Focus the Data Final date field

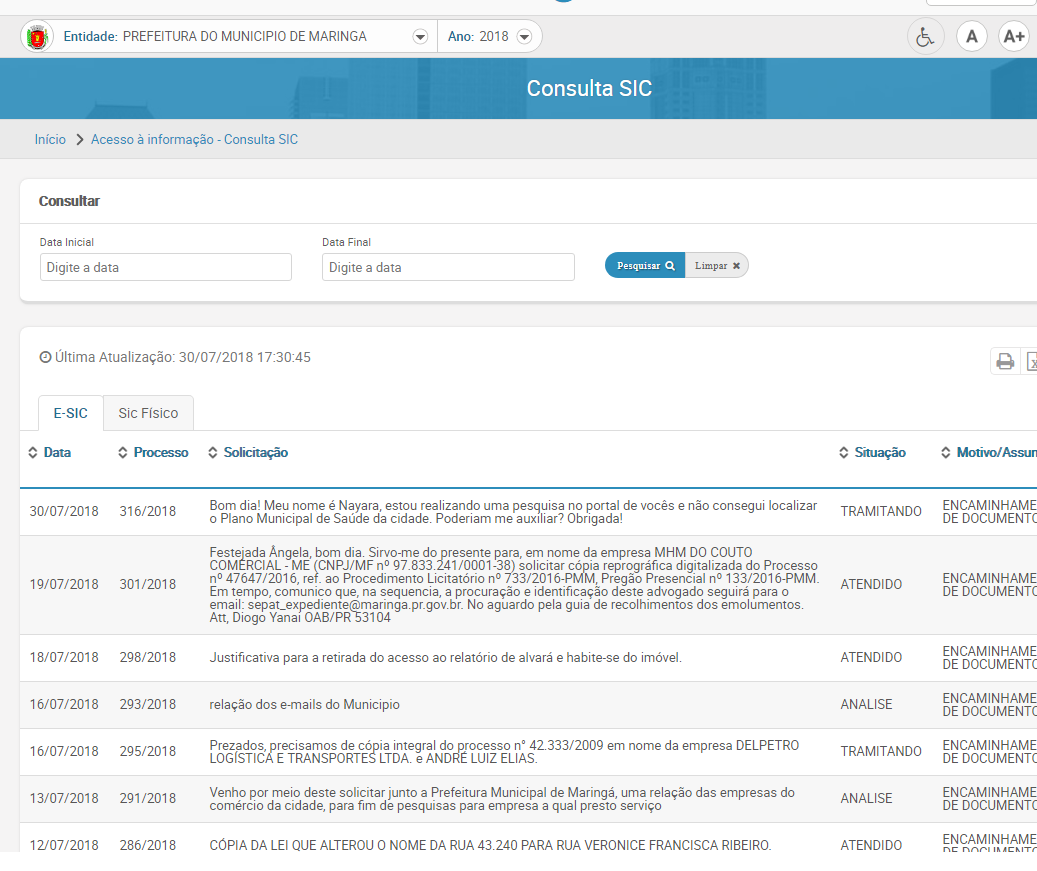coord(448,267)
